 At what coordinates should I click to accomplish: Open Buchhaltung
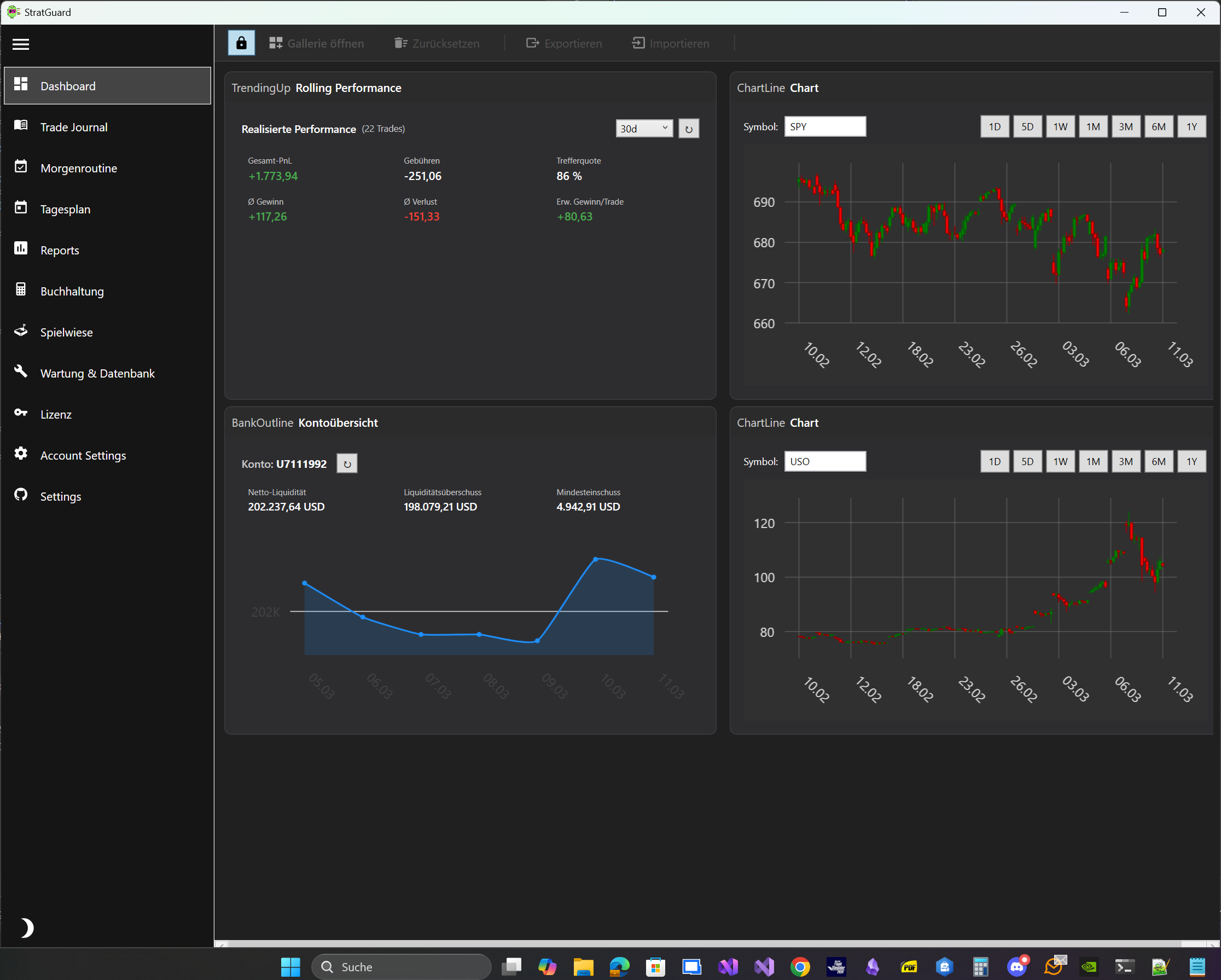(73, 291)
